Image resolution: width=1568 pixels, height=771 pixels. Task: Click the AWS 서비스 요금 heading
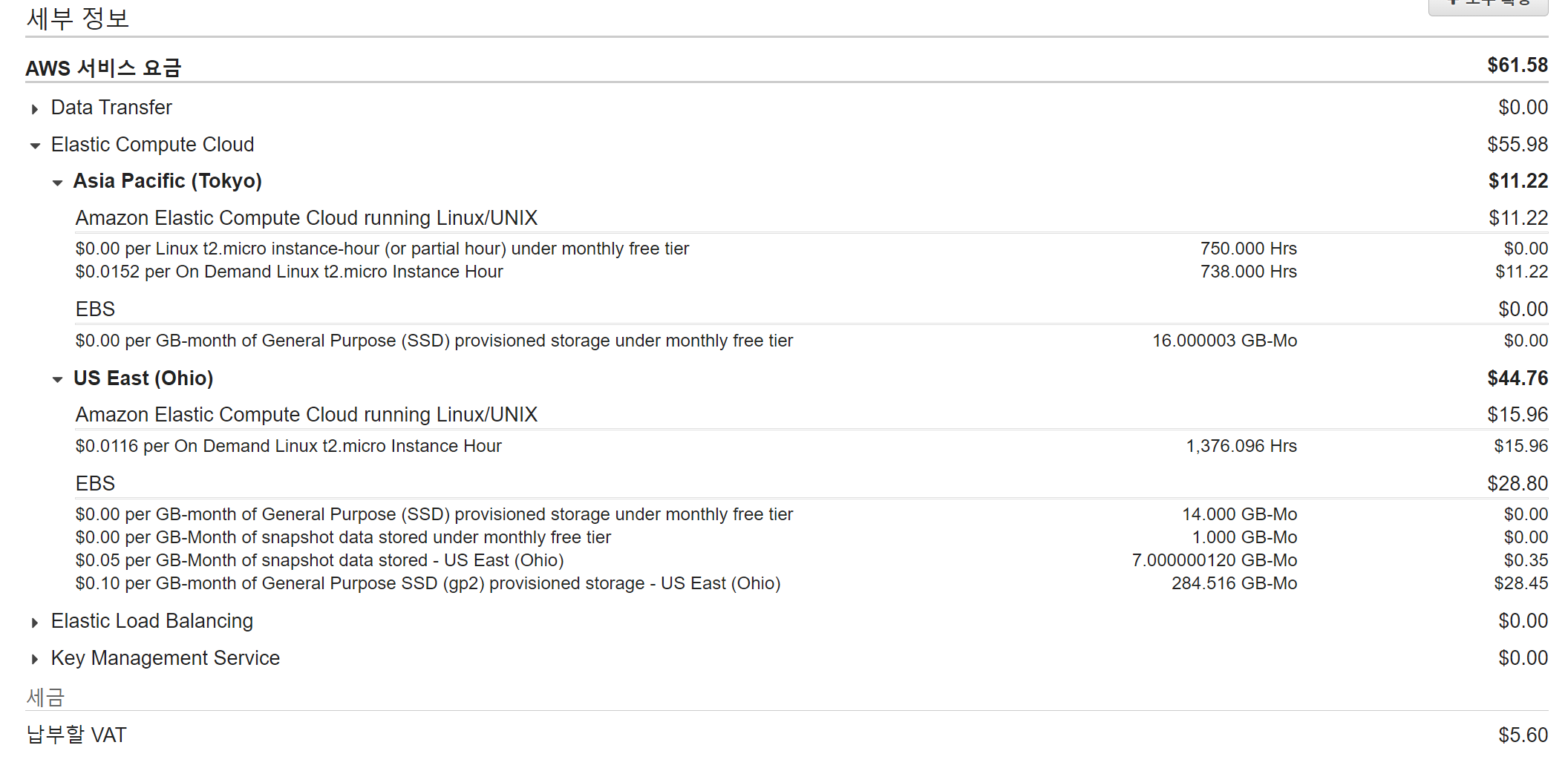103,68
